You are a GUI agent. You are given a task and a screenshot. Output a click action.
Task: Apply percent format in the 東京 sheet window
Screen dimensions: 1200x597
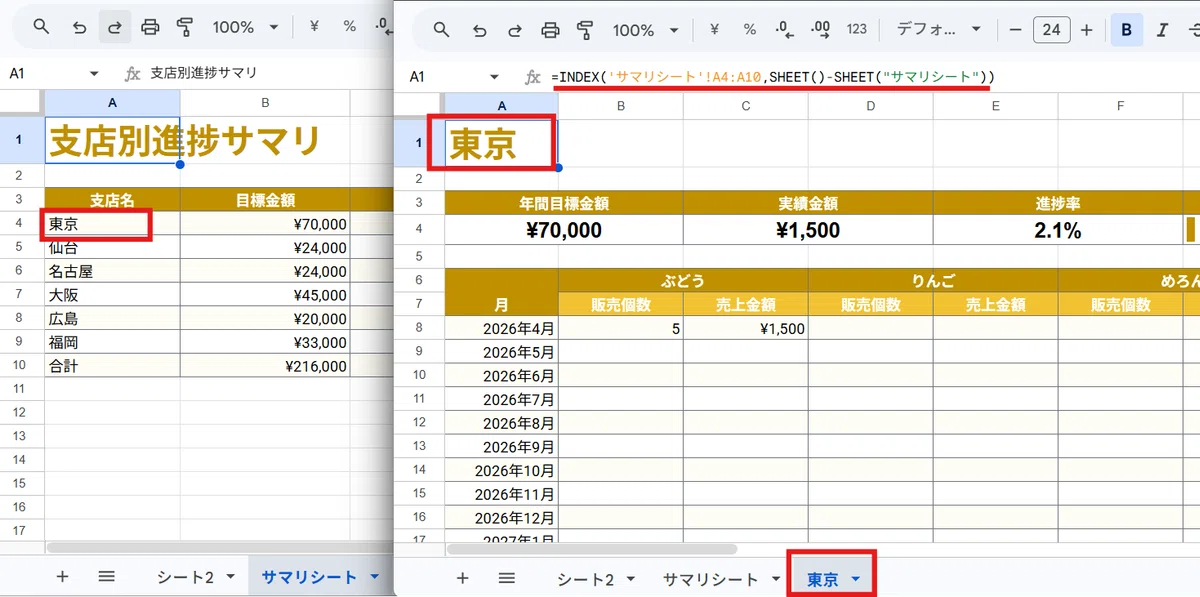[x=749, y=30]
